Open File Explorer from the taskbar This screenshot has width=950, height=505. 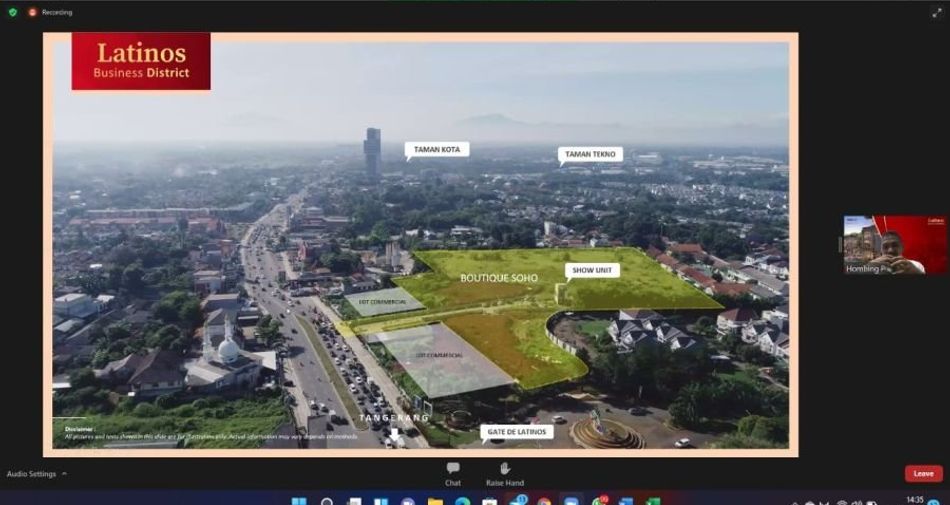435,501
